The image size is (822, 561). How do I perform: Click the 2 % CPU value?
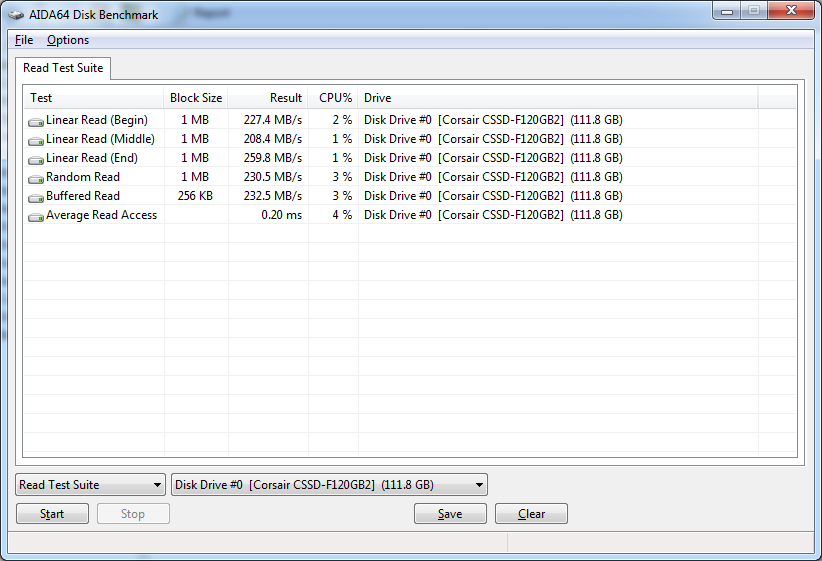(x=342, y=120)
